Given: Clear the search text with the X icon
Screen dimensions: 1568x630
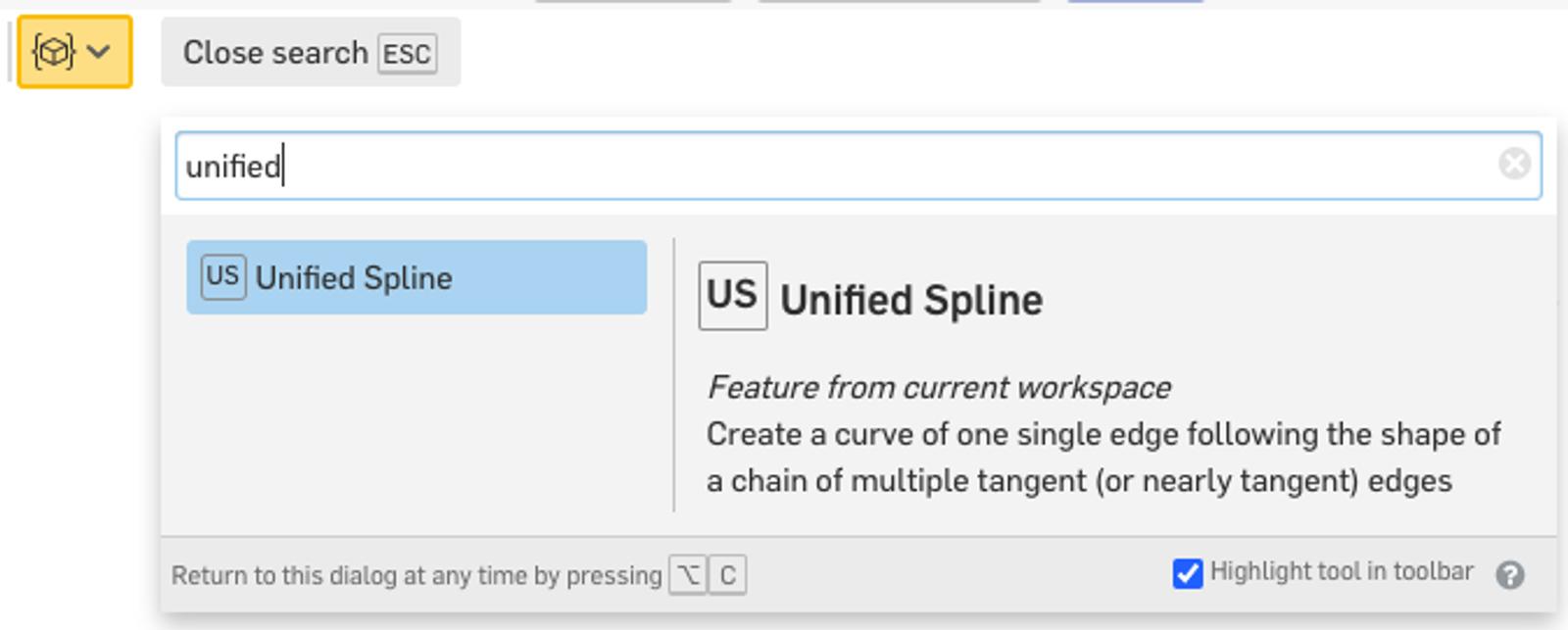Looking at the screenshot, I should coord(1514,164).
